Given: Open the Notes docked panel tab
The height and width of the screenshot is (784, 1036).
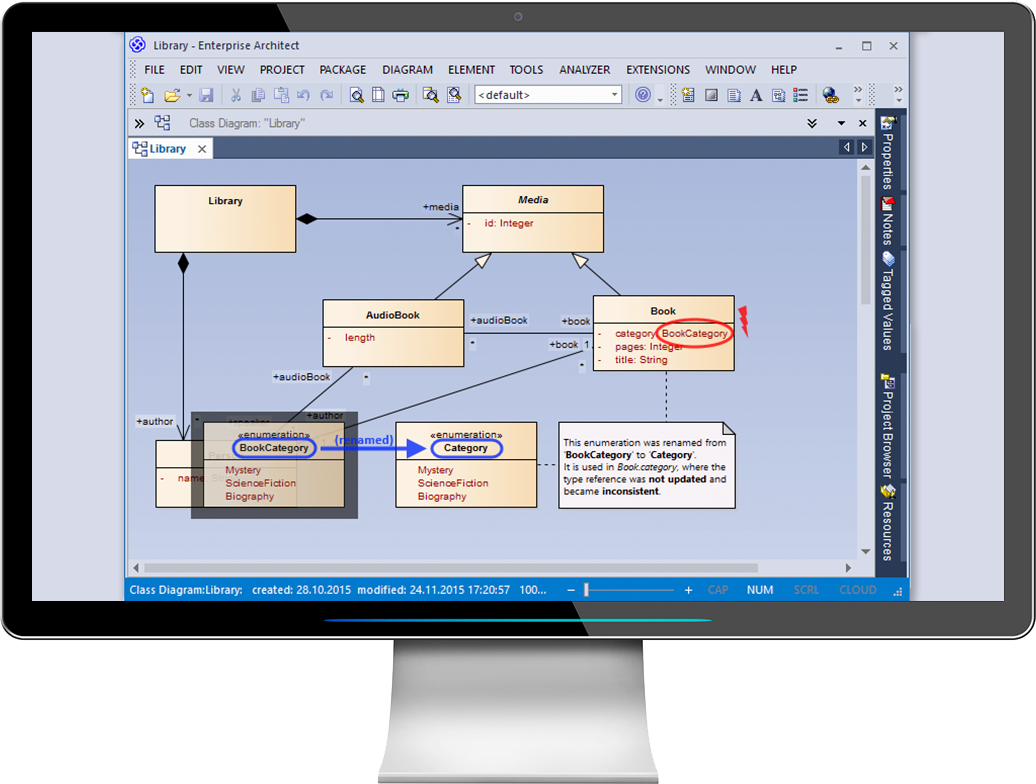Looking at the screenshot, I should coord(887,221).
